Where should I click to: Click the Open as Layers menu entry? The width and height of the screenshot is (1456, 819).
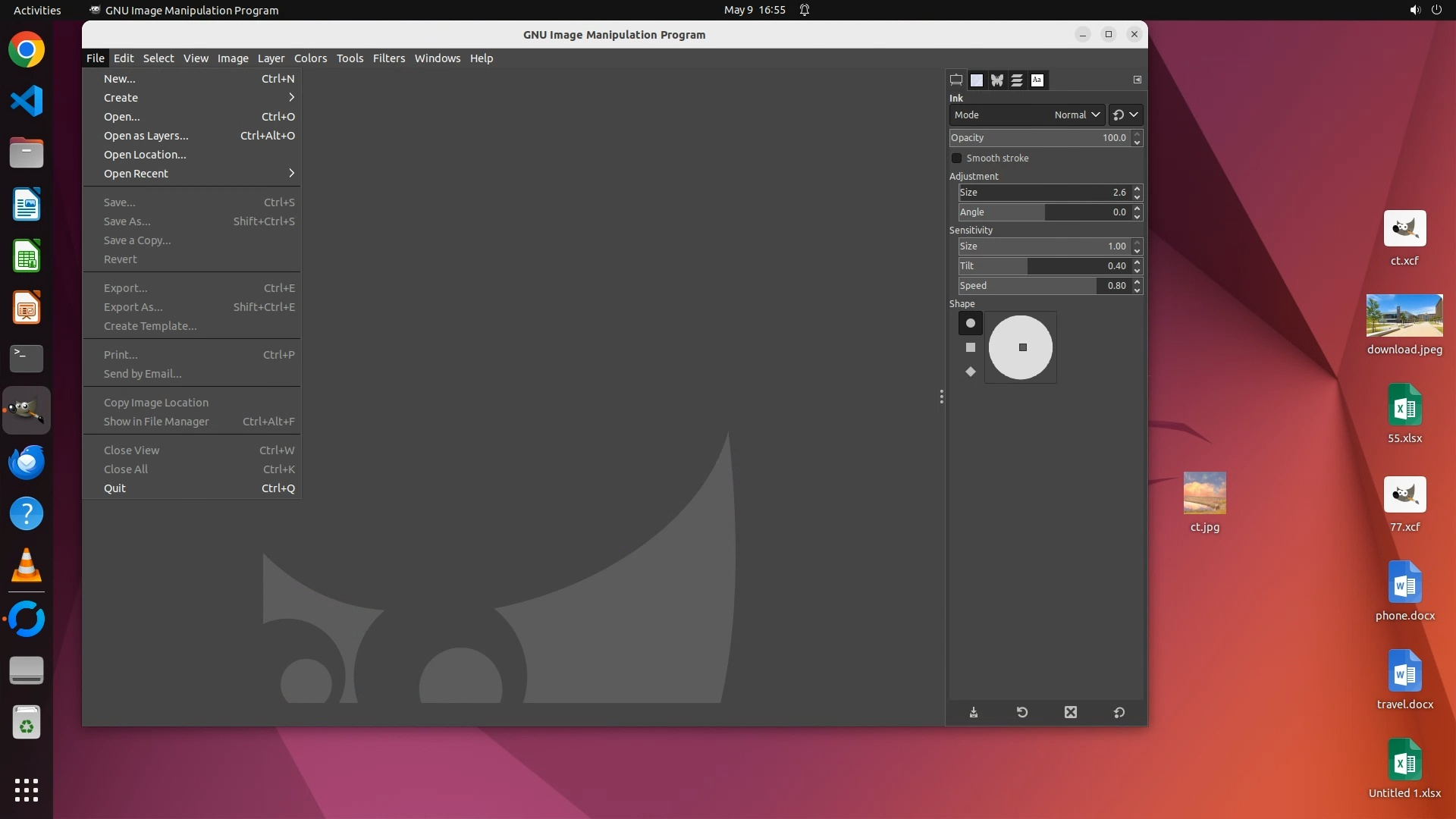point(146,136)
